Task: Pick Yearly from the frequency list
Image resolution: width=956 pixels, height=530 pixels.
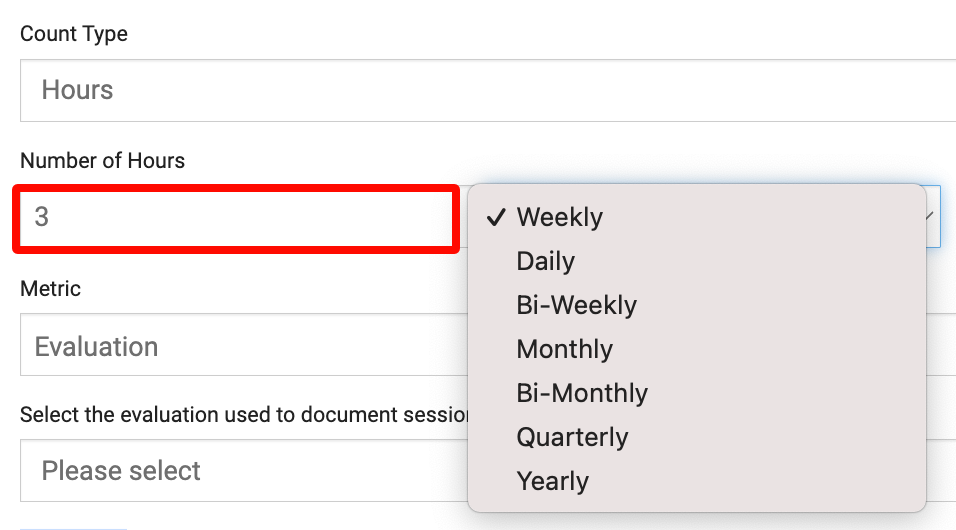Action: coord(552,481)
